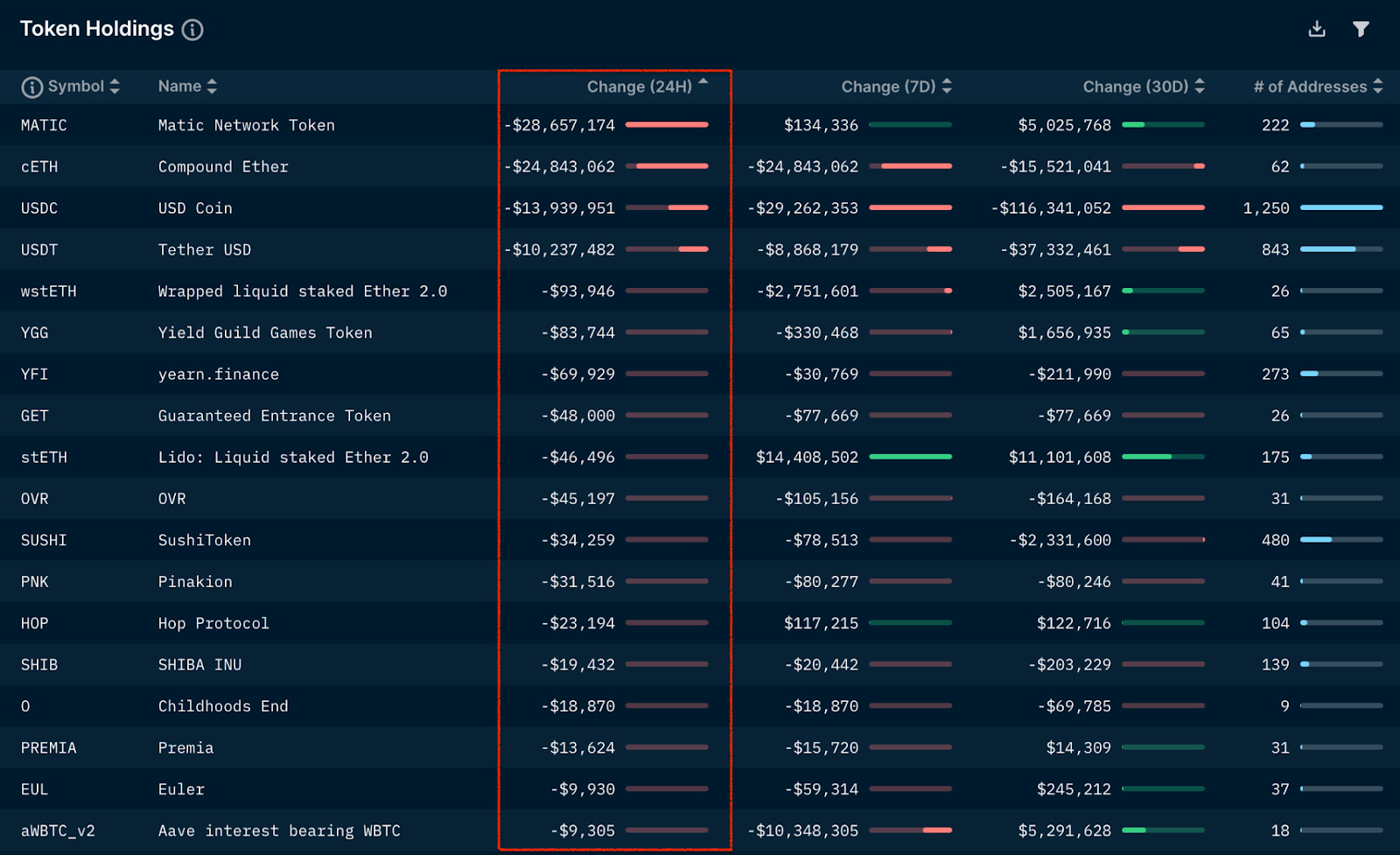Click 7D change value $134,336
The width and height of the screenshot is (1400, 855).
822,125
